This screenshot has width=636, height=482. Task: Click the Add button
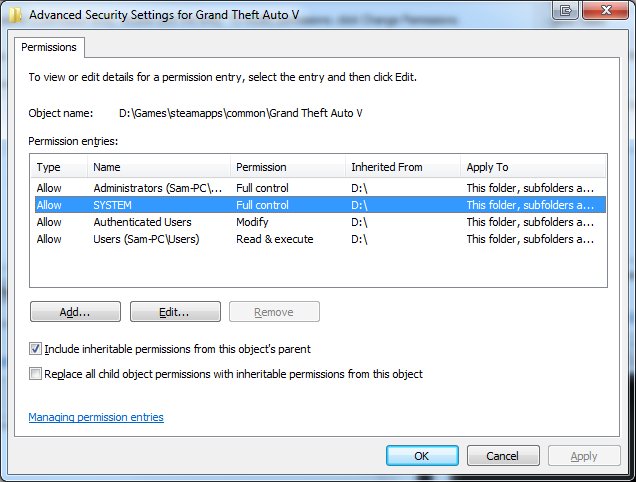tap(75, 312)
